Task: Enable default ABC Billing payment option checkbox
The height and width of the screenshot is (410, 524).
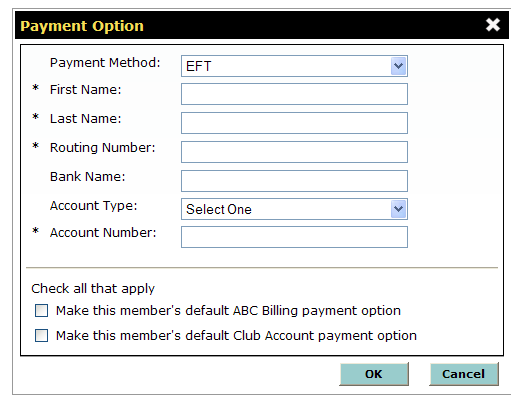Action: (41, 310)
